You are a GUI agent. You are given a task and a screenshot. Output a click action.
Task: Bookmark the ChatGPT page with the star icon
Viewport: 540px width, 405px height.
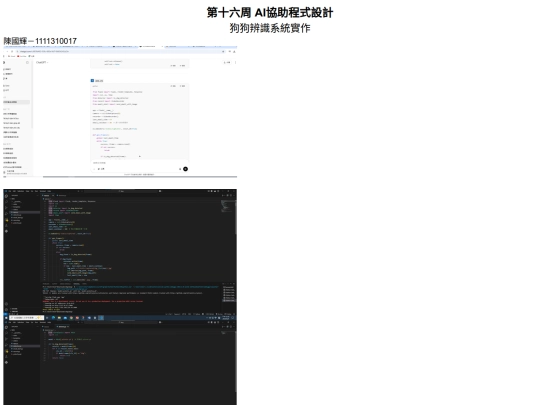(x=223, y=51)
